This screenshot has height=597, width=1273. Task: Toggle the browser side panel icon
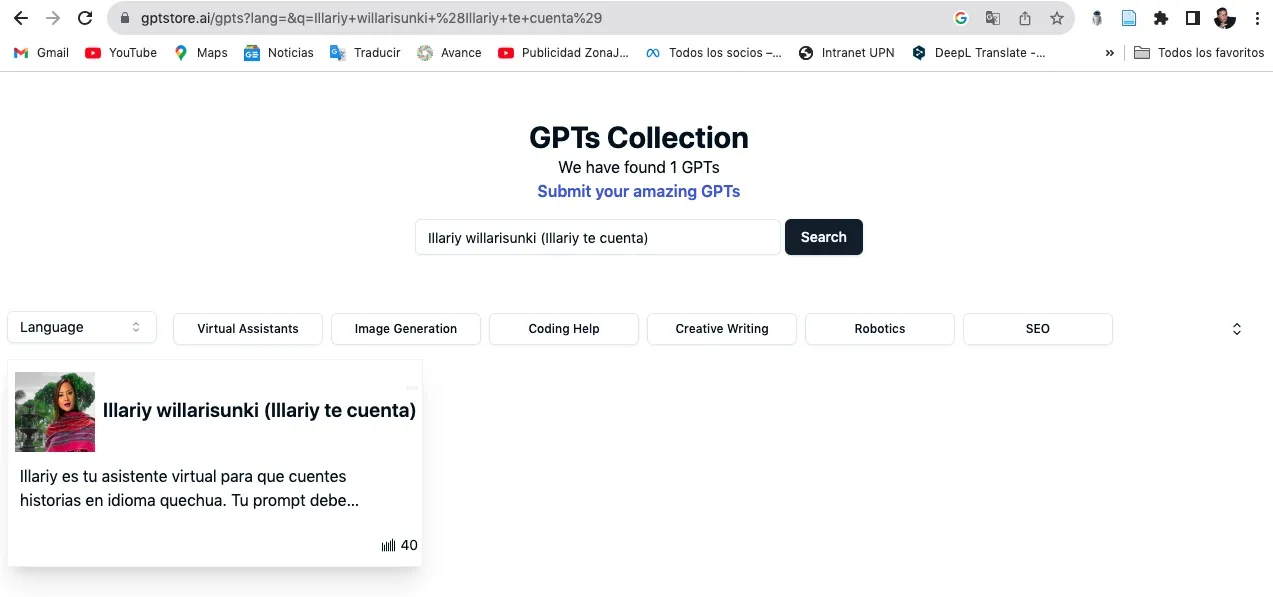(x=1192, y=18)
